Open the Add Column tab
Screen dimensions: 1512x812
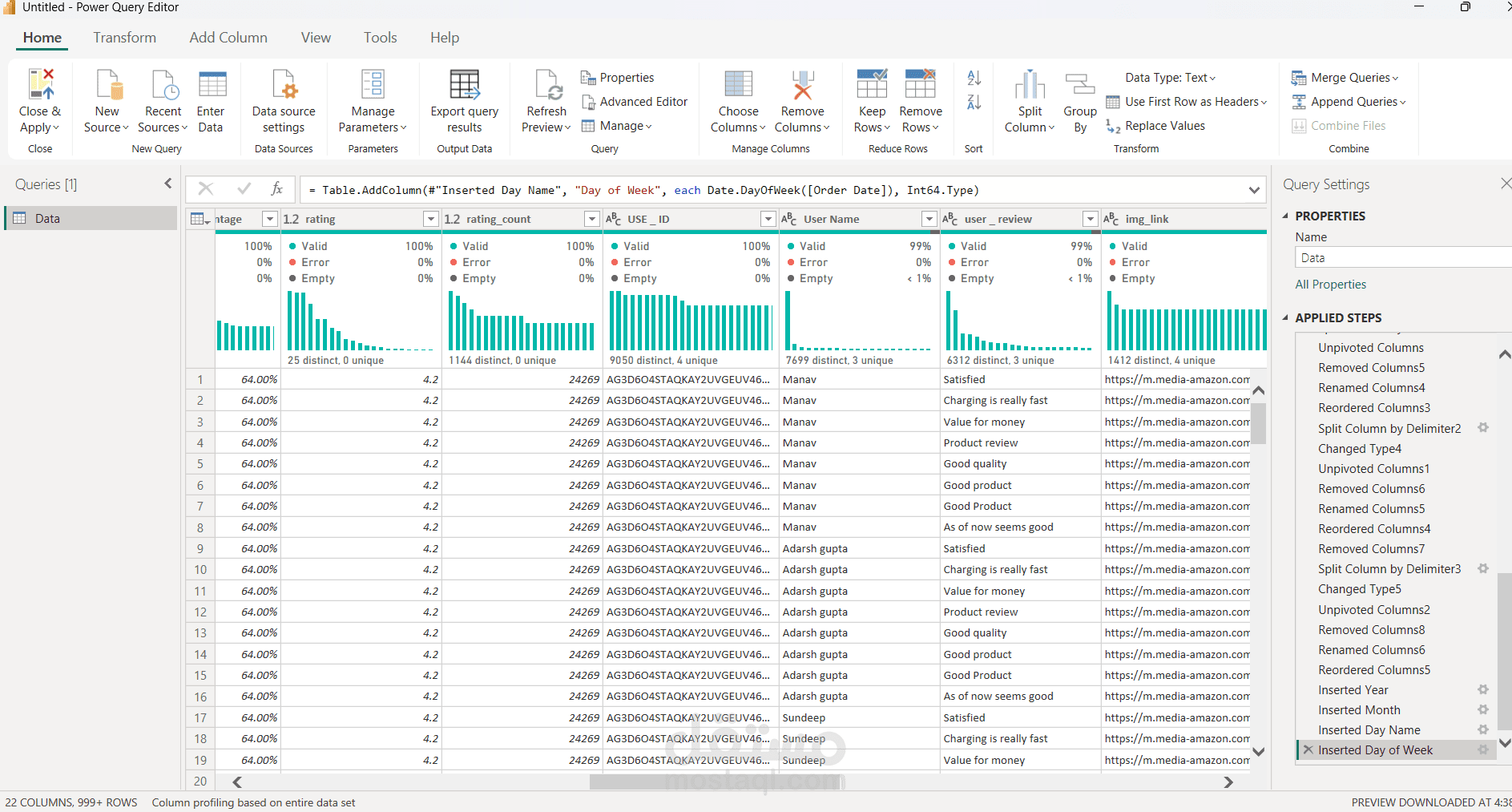coord(228,38)
